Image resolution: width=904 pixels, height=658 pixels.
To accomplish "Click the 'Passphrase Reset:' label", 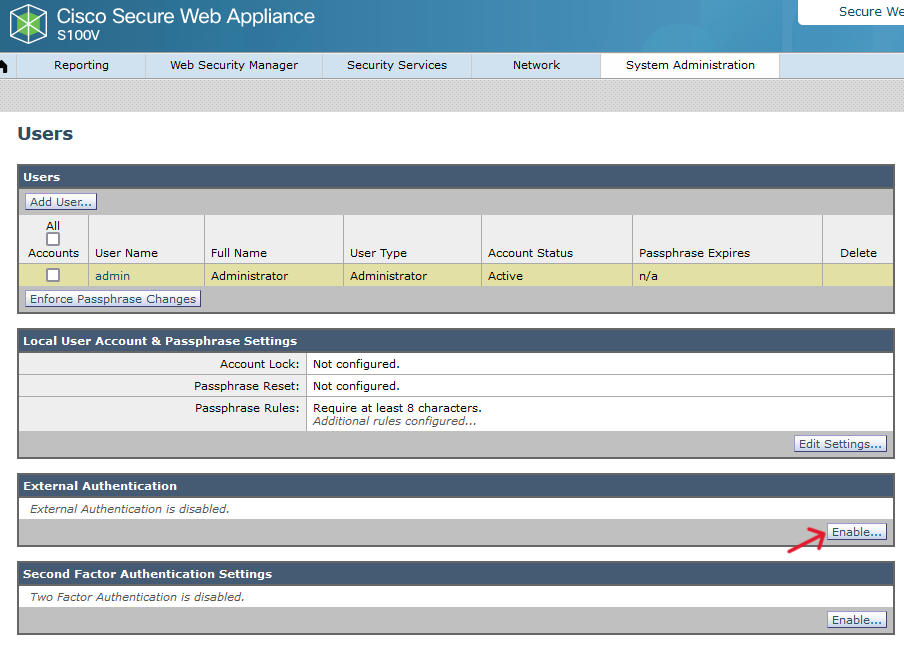I will [247, 386].
